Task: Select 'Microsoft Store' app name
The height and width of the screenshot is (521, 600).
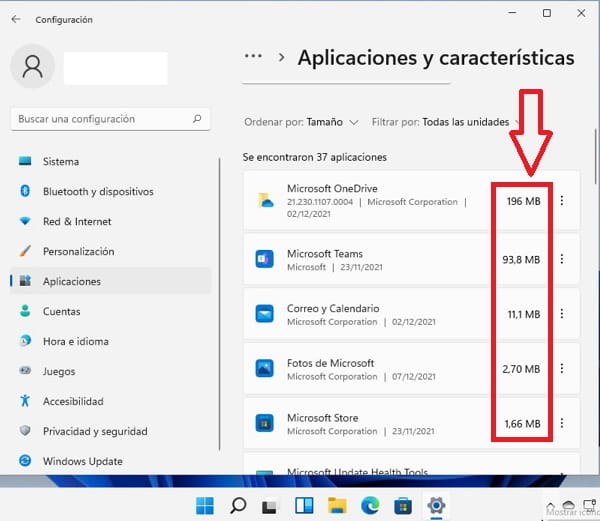Action: (323, 418)
